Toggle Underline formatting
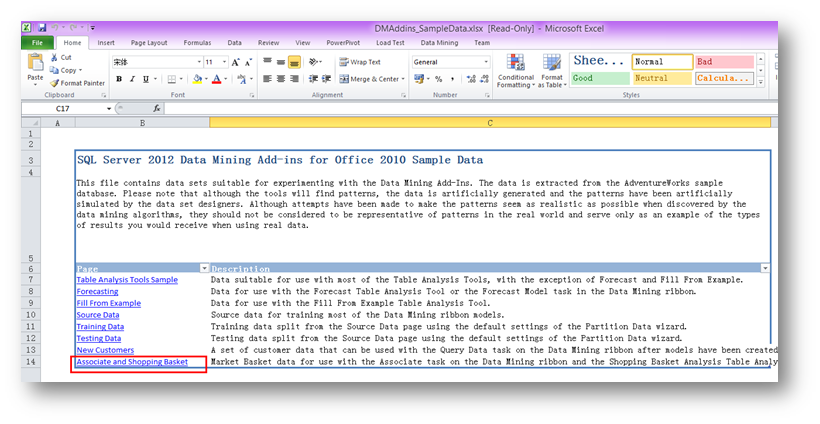The width and height of the screenshot is (820, 424). coord(146,79)
